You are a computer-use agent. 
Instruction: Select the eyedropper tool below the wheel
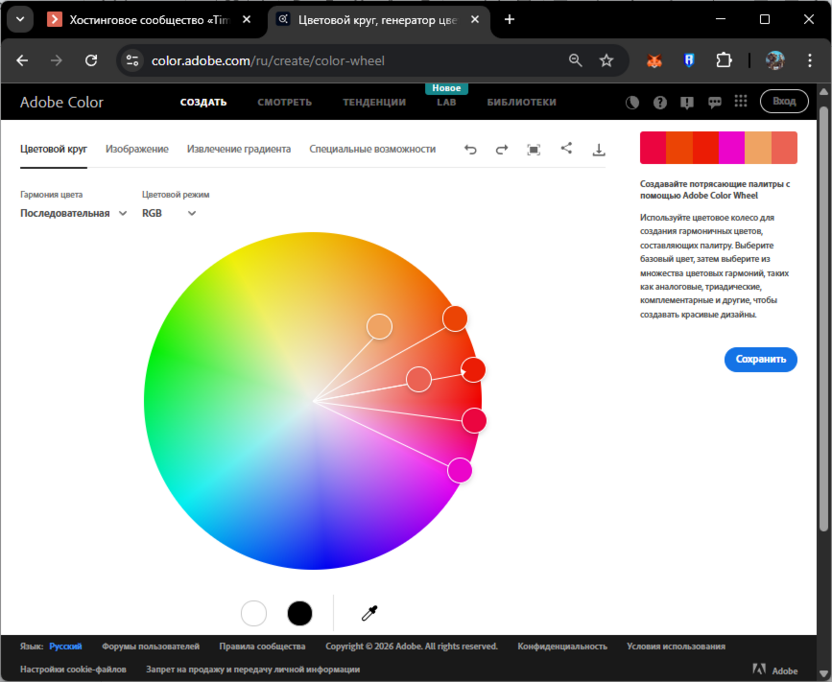point(369,613)
